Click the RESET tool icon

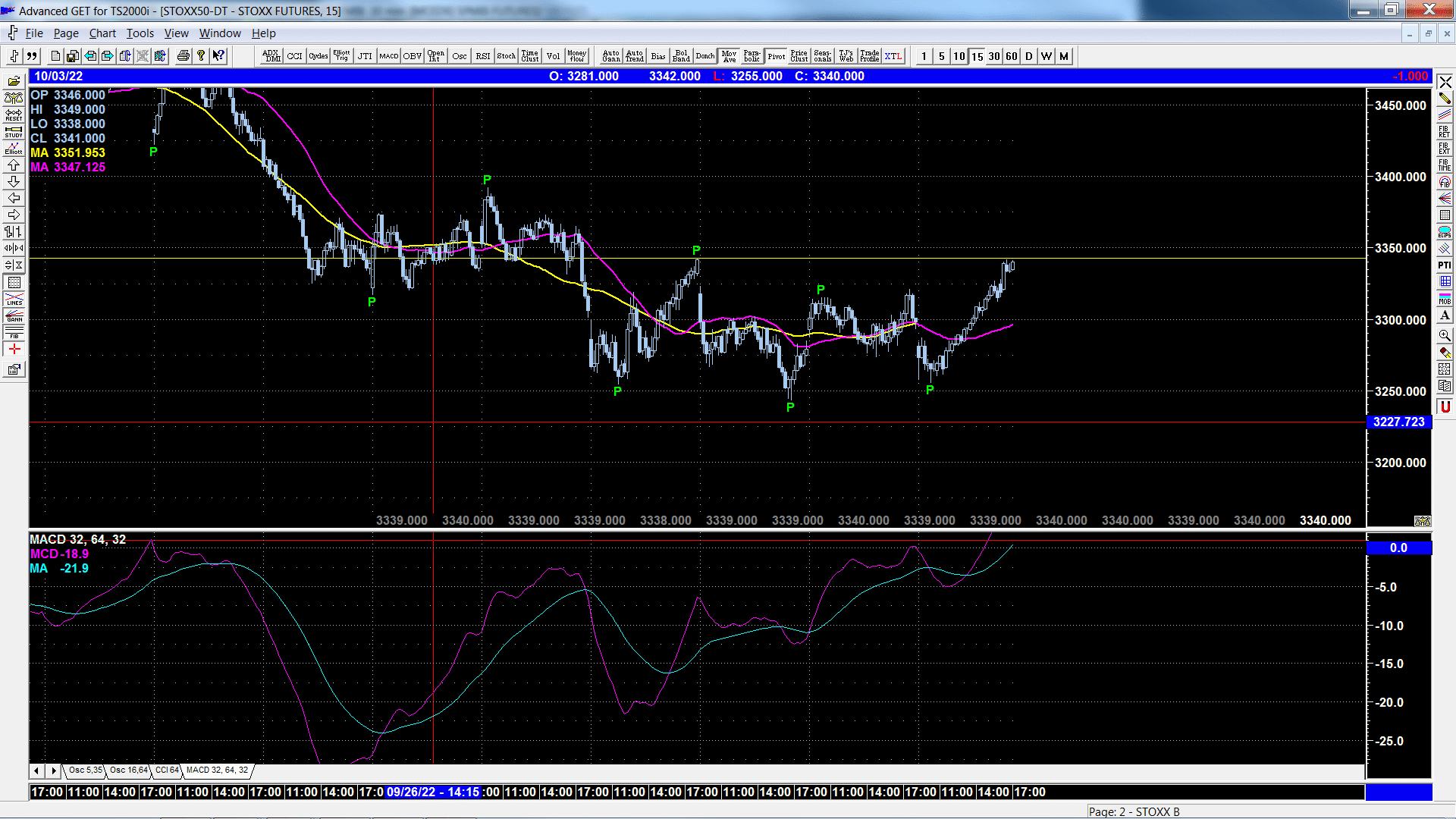click(14, 115)
